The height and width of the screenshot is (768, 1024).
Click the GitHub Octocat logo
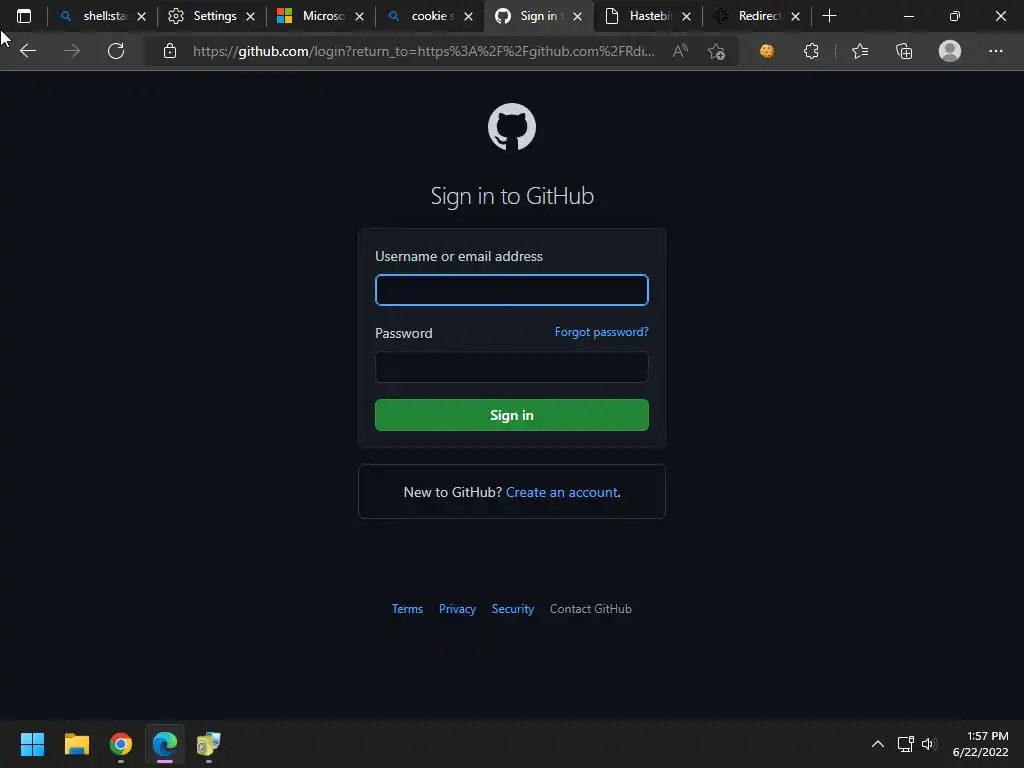click(511, 127)
